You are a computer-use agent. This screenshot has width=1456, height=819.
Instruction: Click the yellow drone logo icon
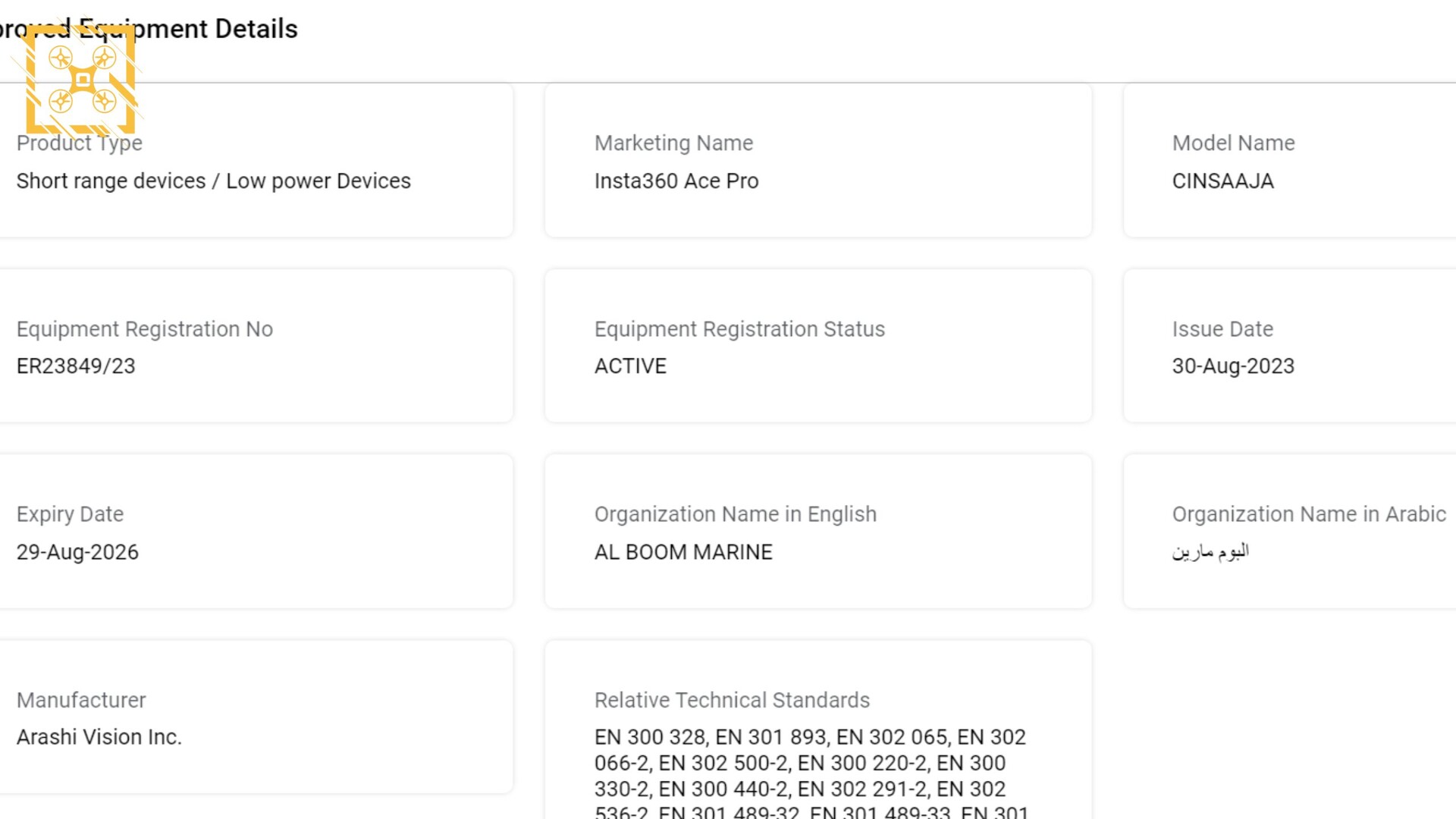81,80
